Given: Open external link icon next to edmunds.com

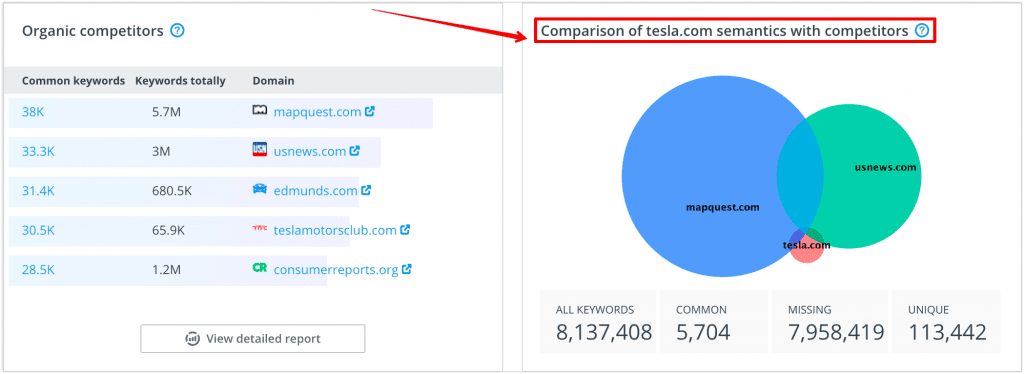Looking at the screenshot, I should pos(366,190).
